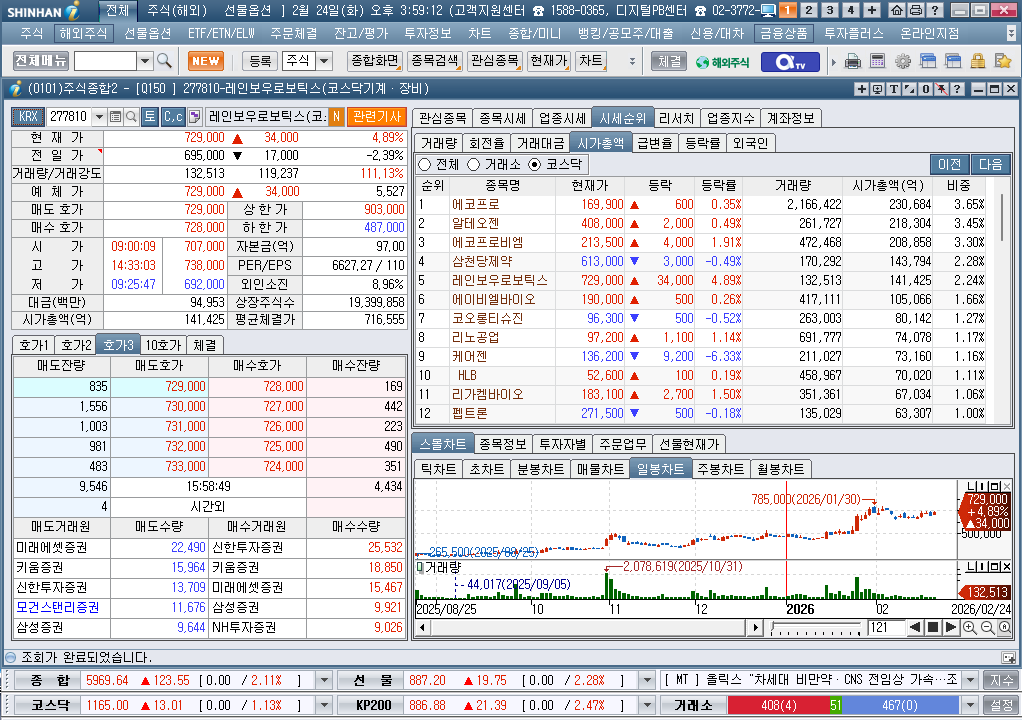Expand the toolbar overflow chevron
1022x720 pixels.
(x=632, y=61)
